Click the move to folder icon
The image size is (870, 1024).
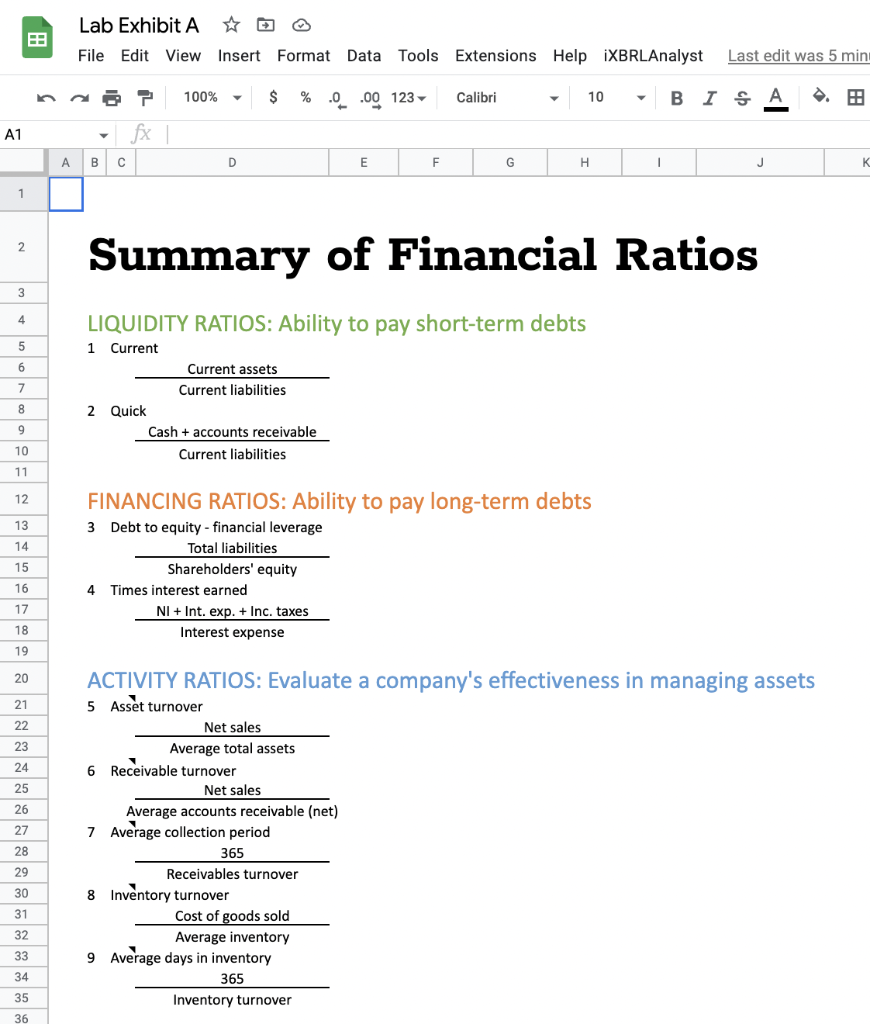tap(265, 25)
